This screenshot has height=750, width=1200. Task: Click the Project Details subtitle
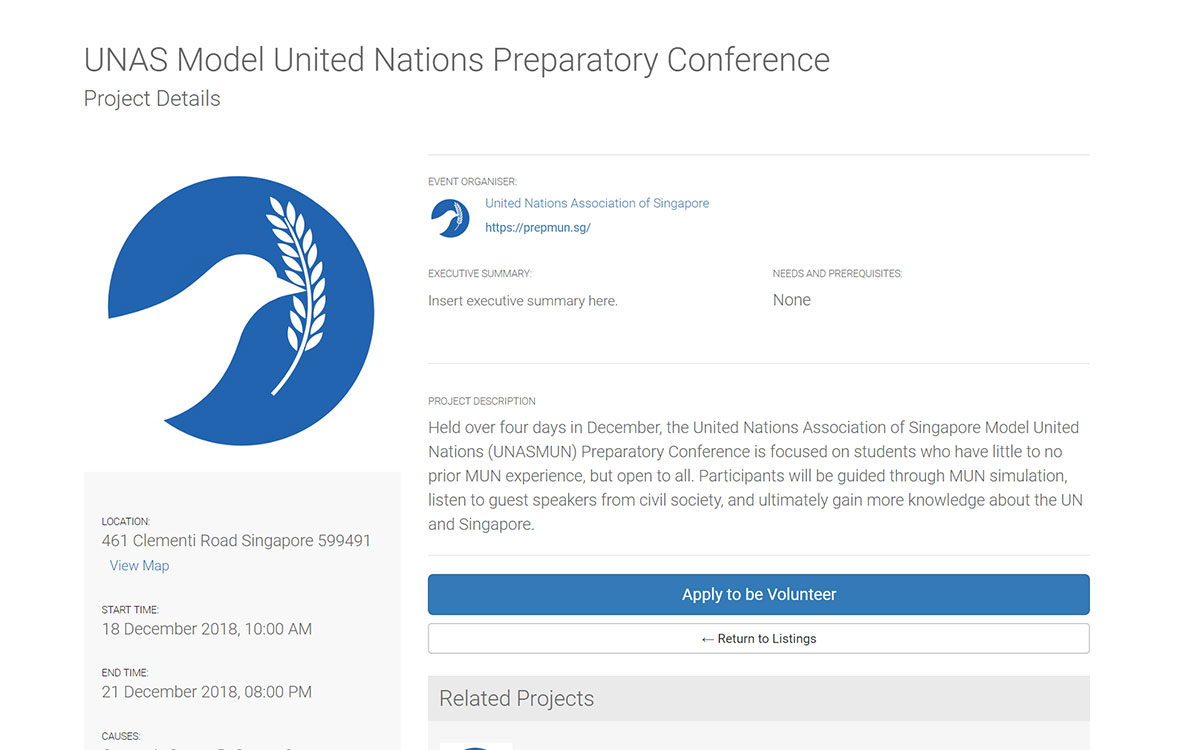click(152, 99)
